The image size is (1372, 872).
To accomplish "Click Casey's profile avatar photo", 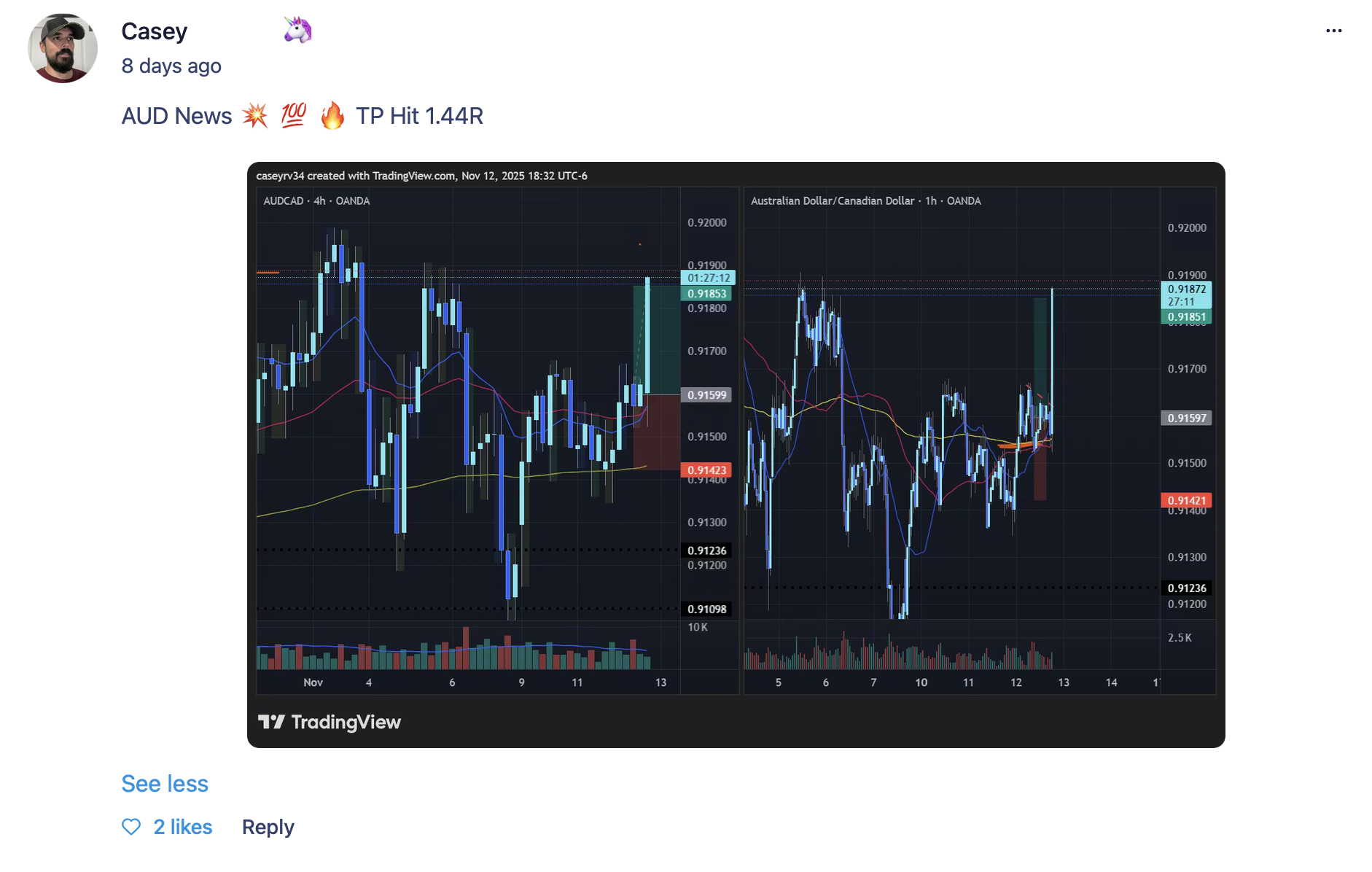I will pos(63,48).
